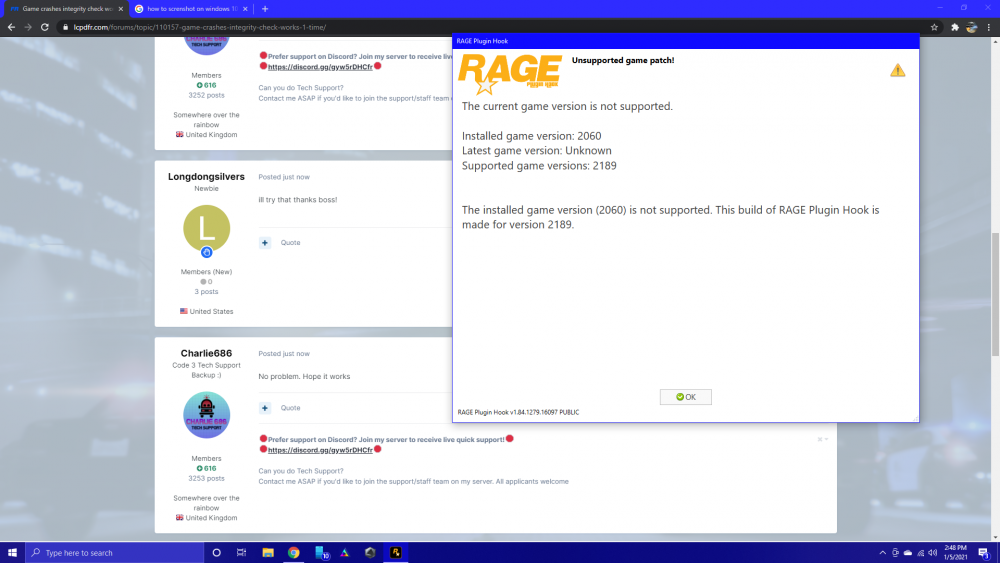
Task: Open the discord.gg link in the top signature
Action: tap(320, 67)
